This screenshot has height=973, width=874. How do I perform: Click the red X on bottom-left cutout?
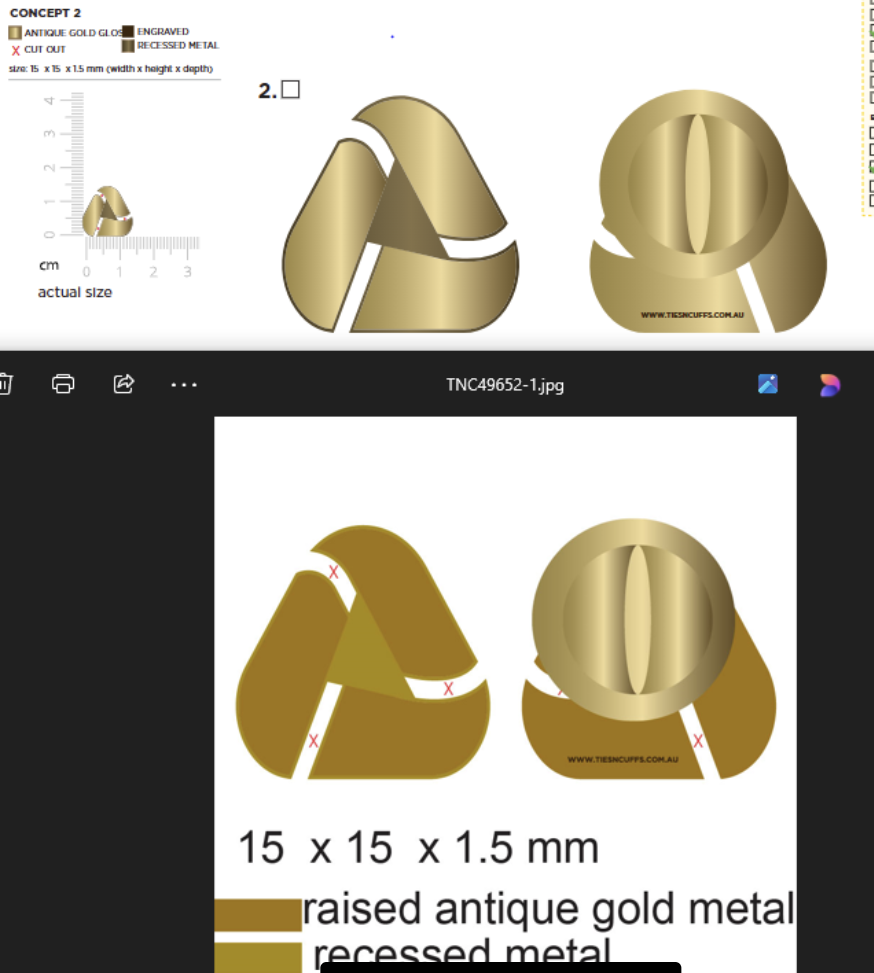point(314,740)
